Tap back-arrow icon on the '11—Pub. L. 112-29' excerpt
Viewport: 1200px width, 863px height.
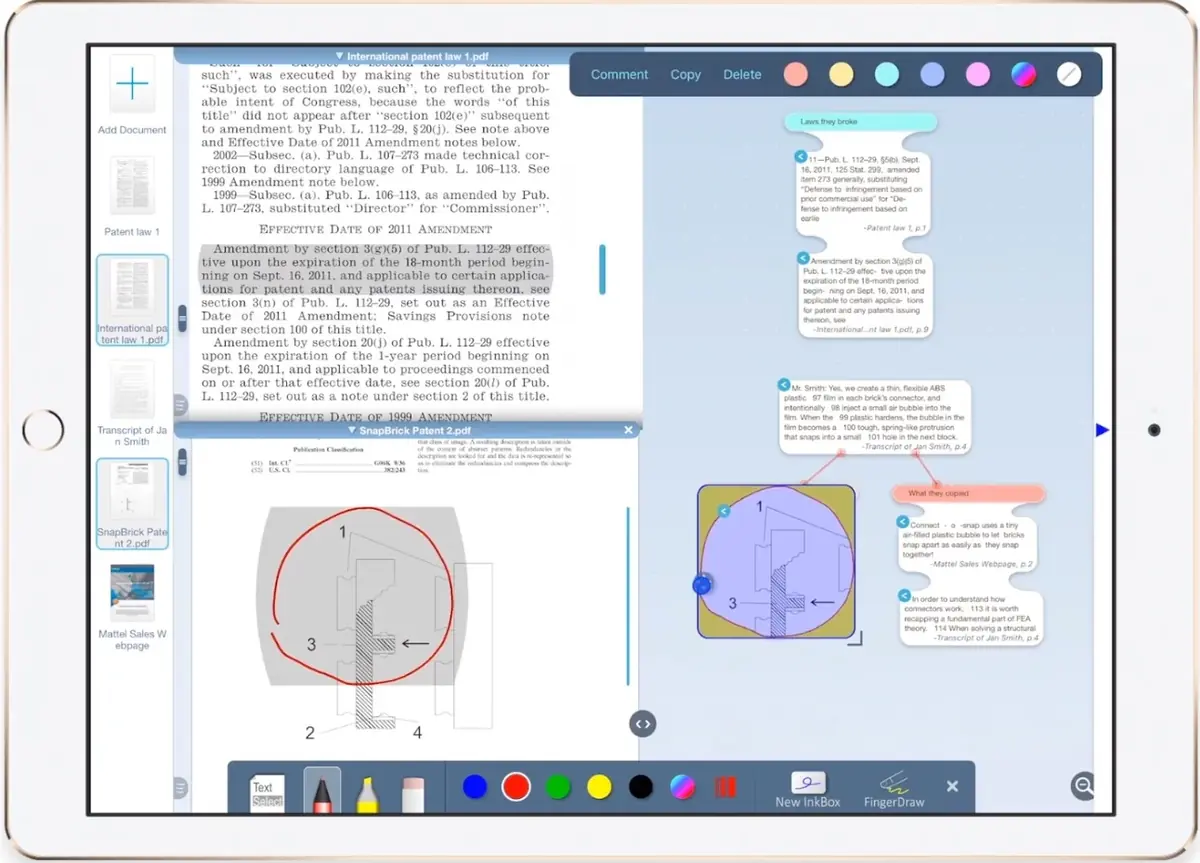click(801, 157)
